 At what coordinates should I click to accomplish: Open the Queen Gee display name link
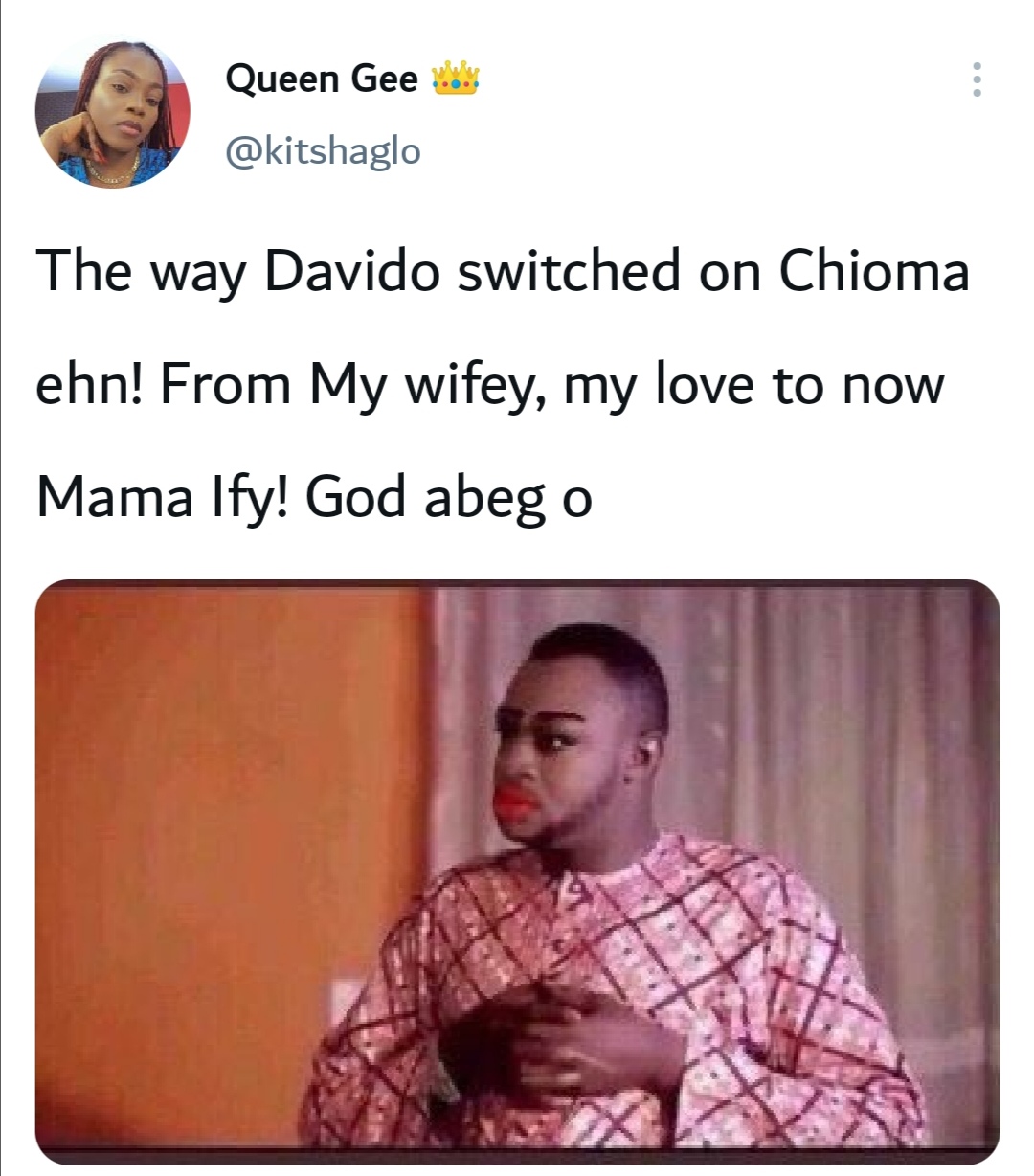click(322, 79)
